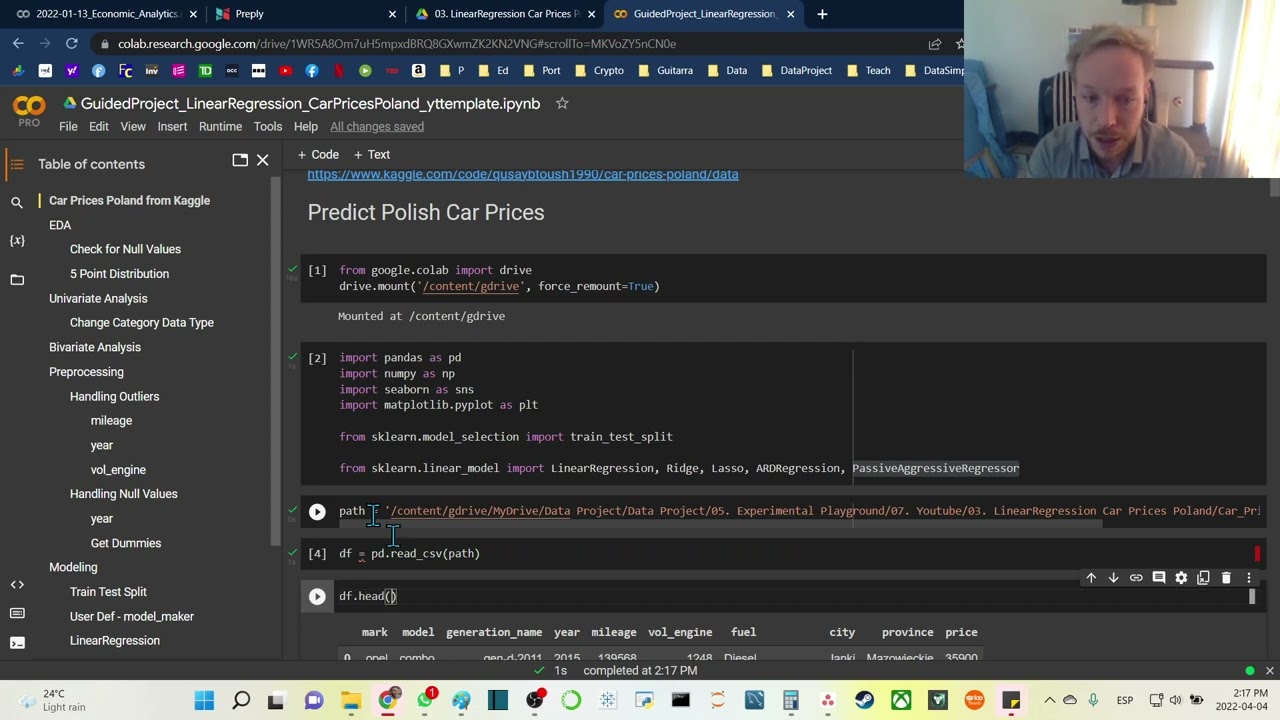Open DataProject bookmarks folder
The height and width of the screenshot is (720, 1280).
[795, 71]
